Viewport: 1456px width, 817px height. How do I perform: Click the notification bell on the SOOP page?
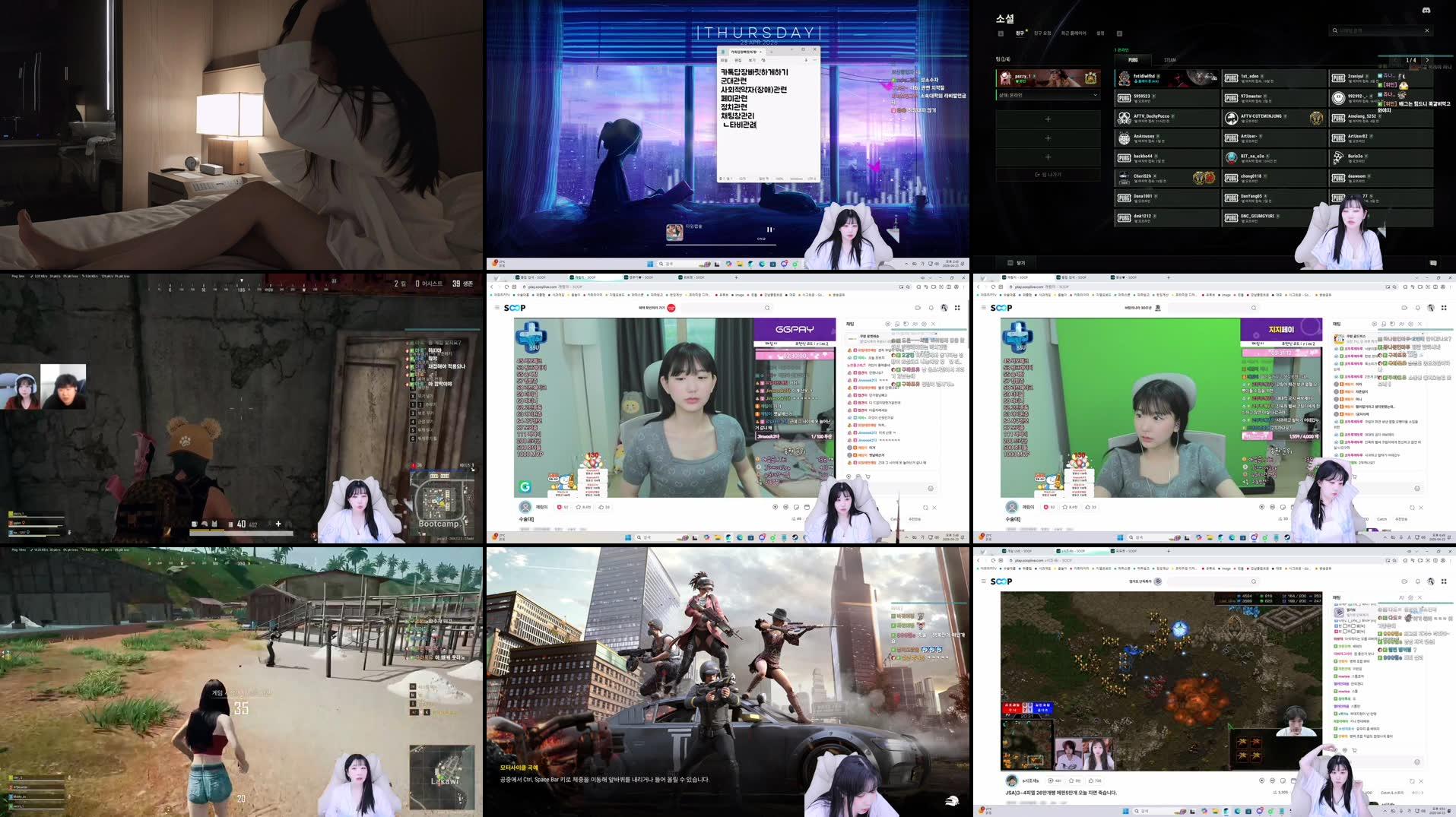(x=931, y=308)
